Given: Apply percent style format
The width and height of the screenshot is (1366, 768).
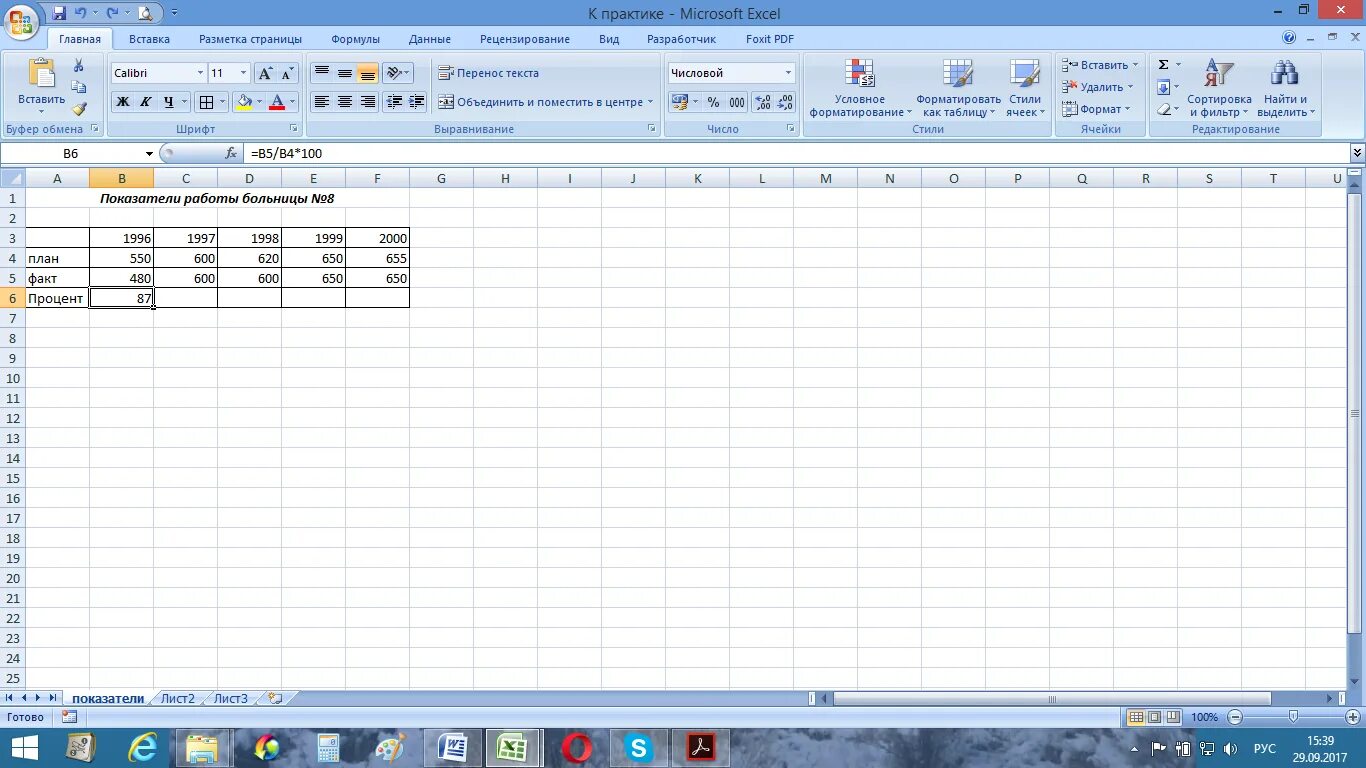Looking at the screenshot, I should tap(713, 102).
